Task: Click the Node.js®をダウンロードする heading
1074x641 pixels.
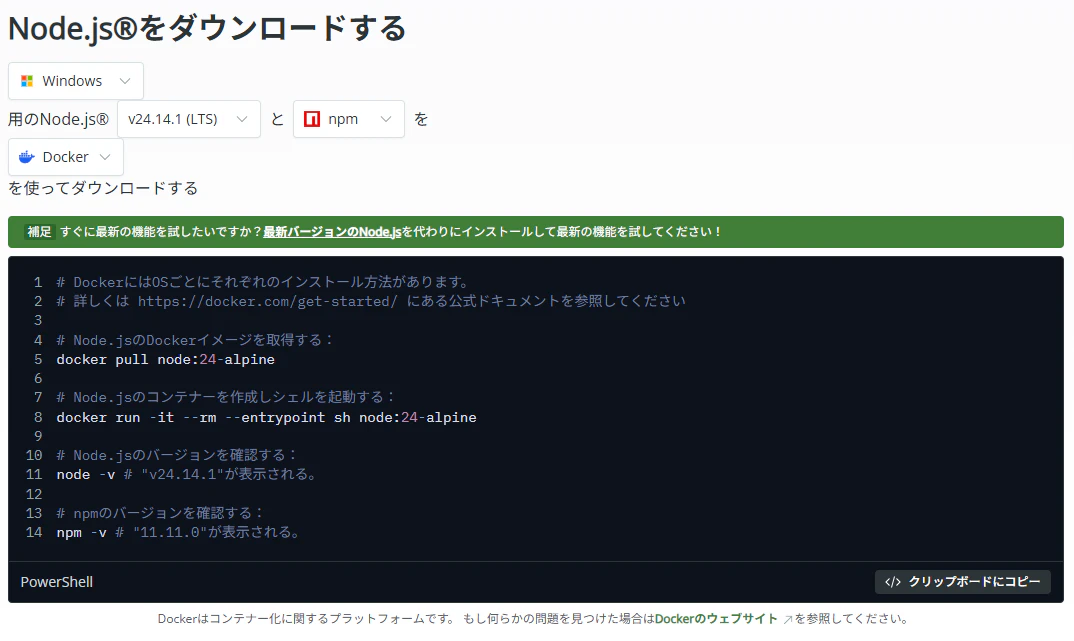Action: (x=207, y=29)
